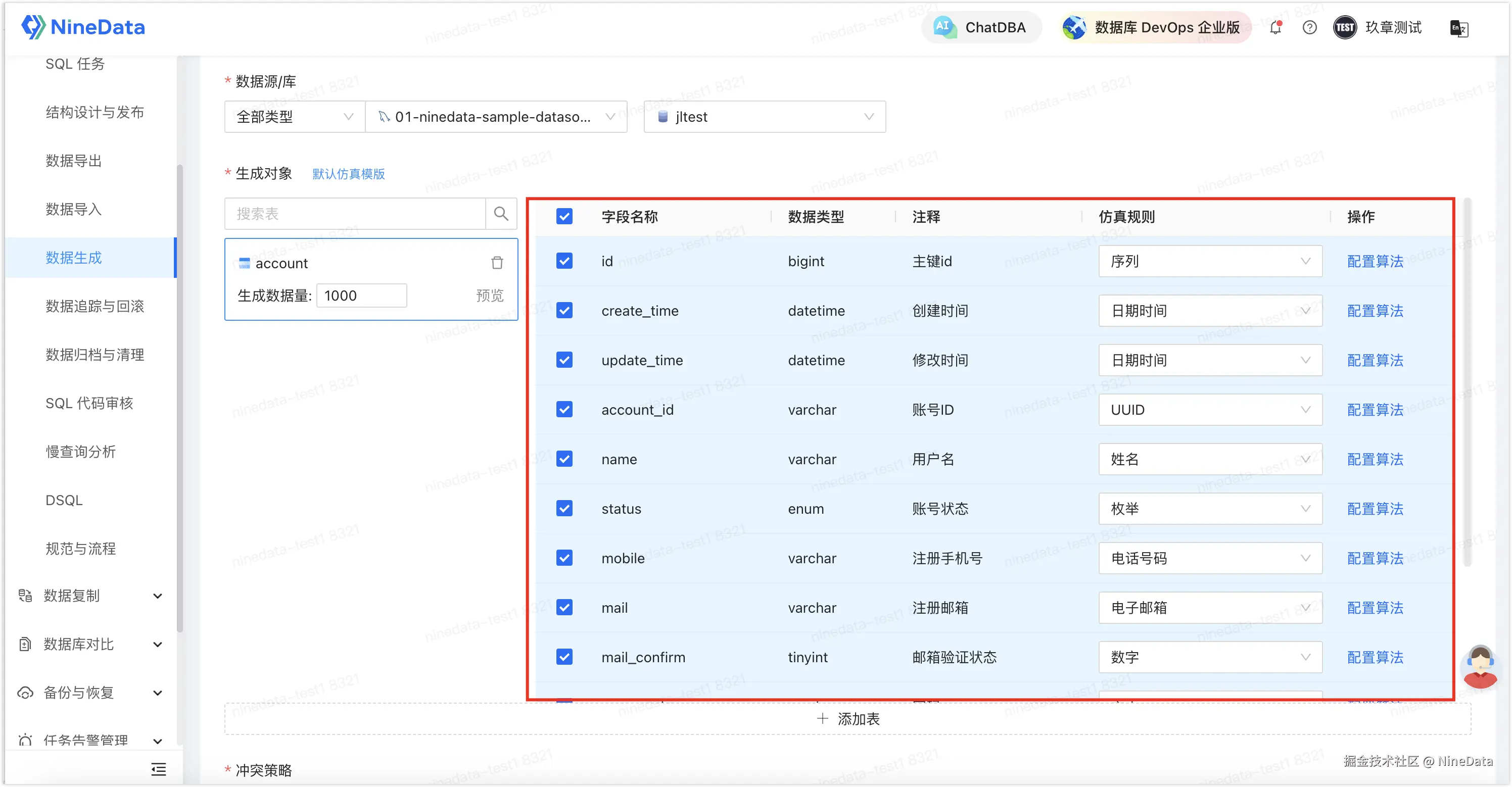Click the 添加表 button
Image resolution: width=1512 pixels, height=787 pixels.
847,719
